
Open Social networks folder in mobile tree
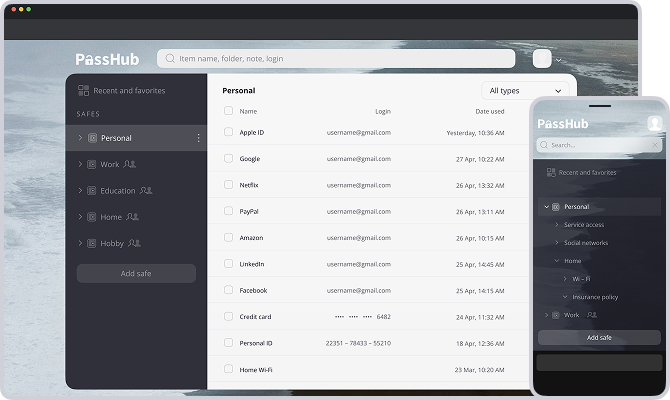click(x=585, y=243)
